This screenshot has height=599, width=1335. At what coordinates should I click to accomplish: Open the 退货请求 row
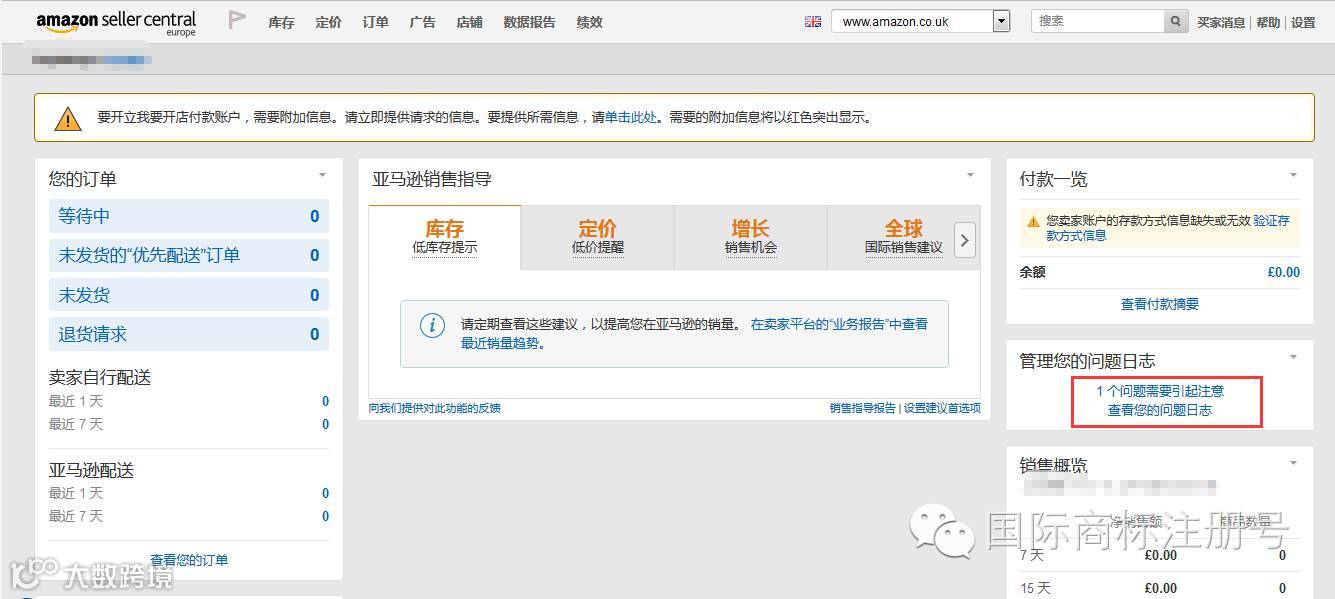coord(189,334)
